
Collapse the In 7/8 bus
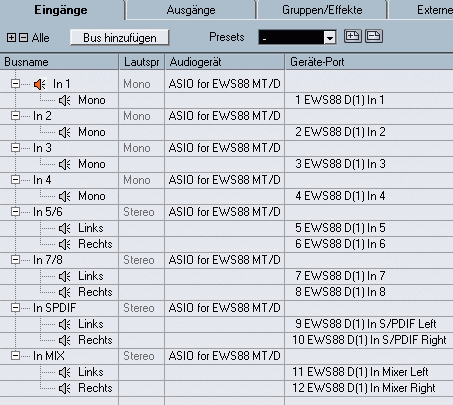point(15,260)
